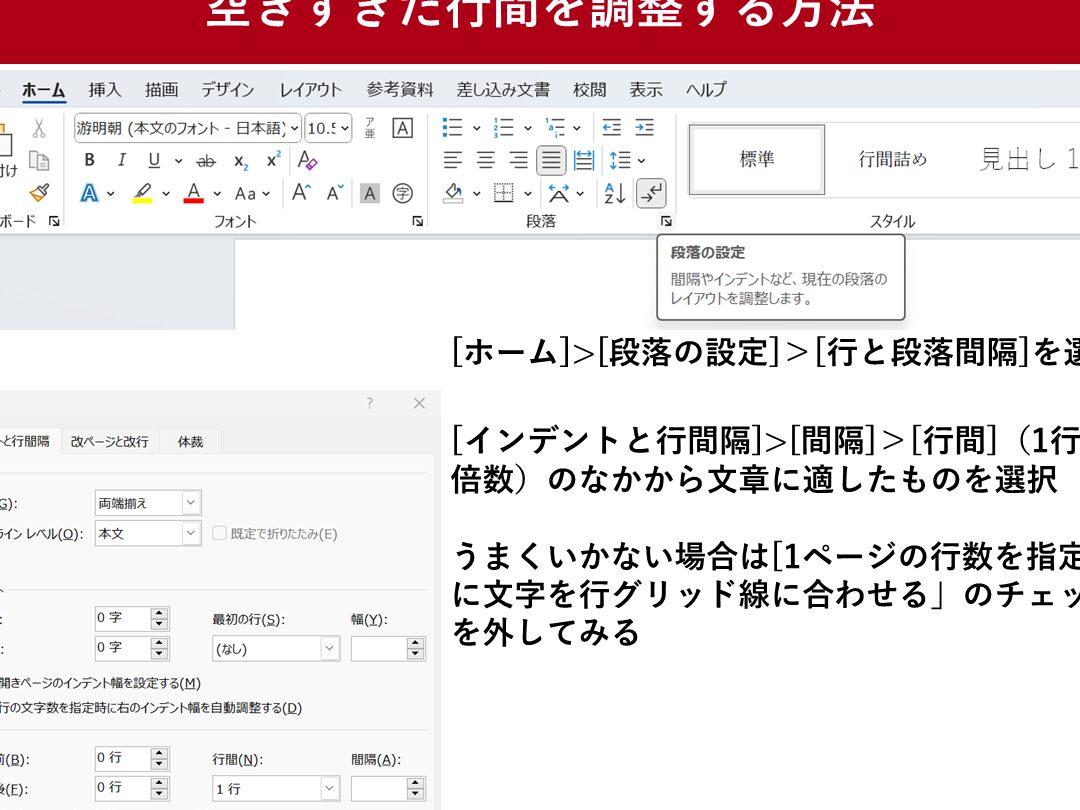The height and width of the screenshot is (810, 1080).
Task: Activate the Format Painter tool
Action: [39, 192]
